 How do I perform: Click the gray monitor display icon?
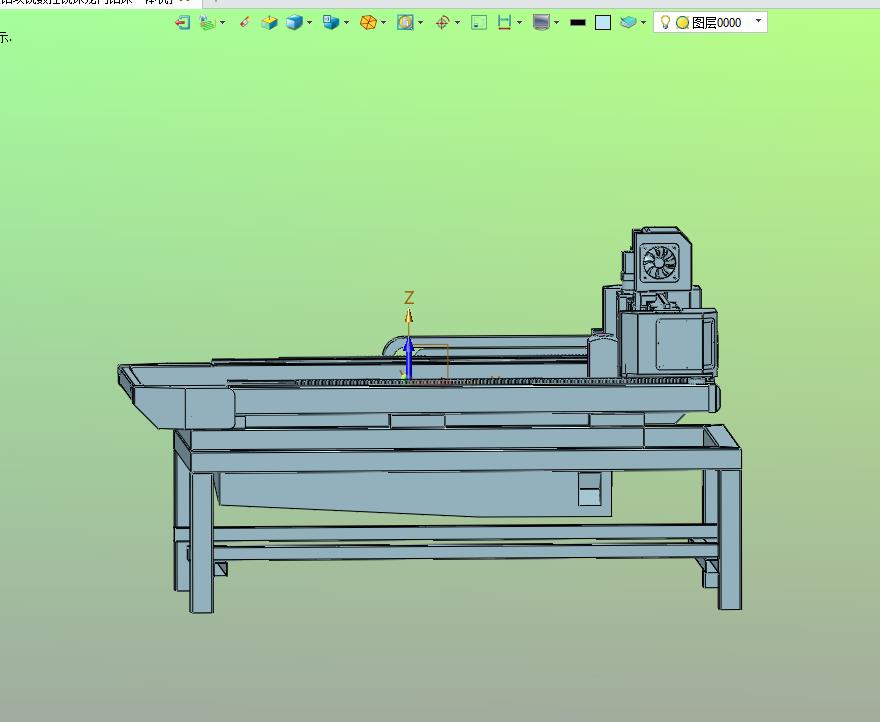tap(542, 22)
